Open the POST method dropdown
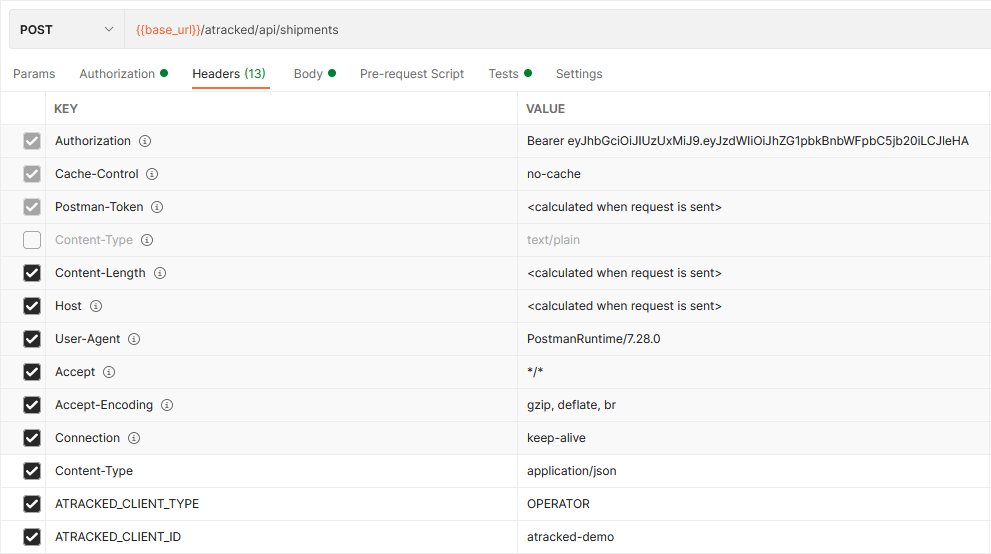The width and height of the screenshot is (991, 554). (67, 30)
